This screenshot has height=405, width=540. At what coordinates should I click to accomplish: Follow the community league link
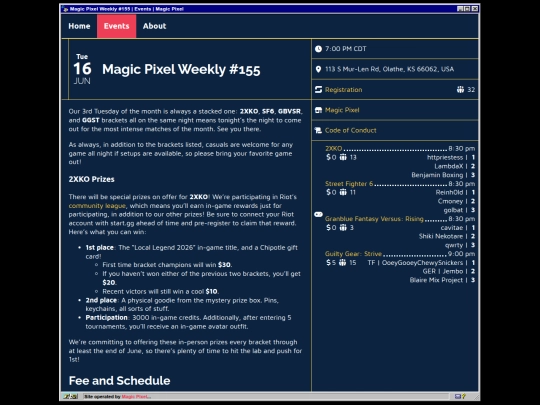click(97, 206)
